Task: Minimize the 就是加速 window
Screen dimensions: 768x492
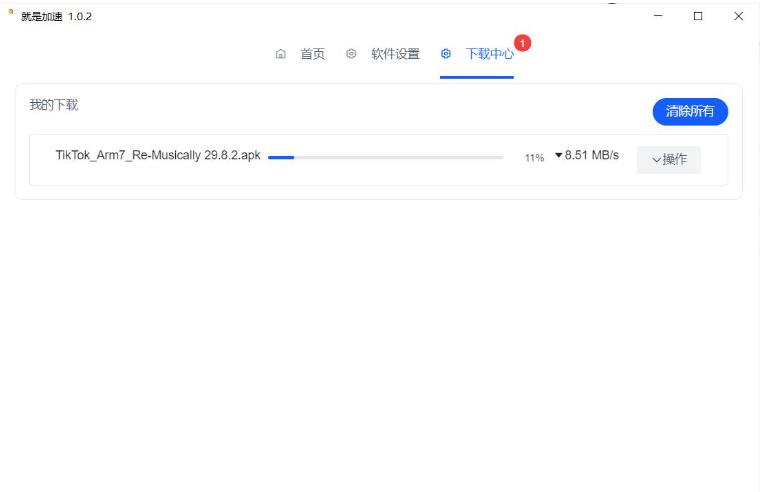Action: point(658,16)
